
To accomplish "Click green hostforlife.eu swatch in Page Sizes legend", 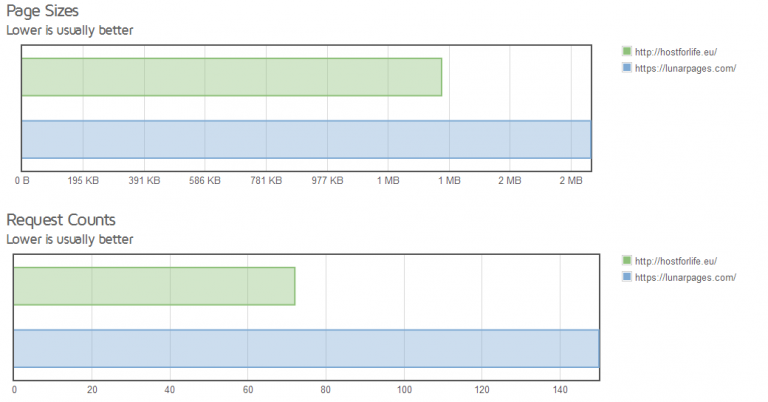I will (627, 51).
